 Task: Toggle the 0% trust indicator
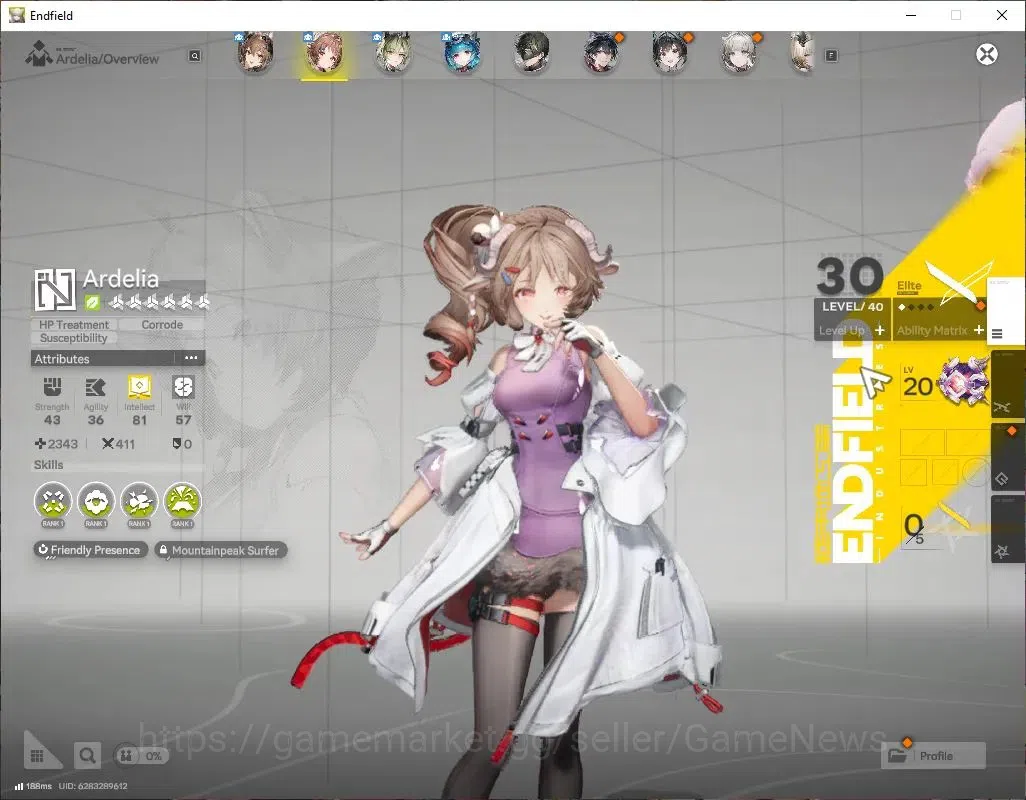tap(141, 756)
